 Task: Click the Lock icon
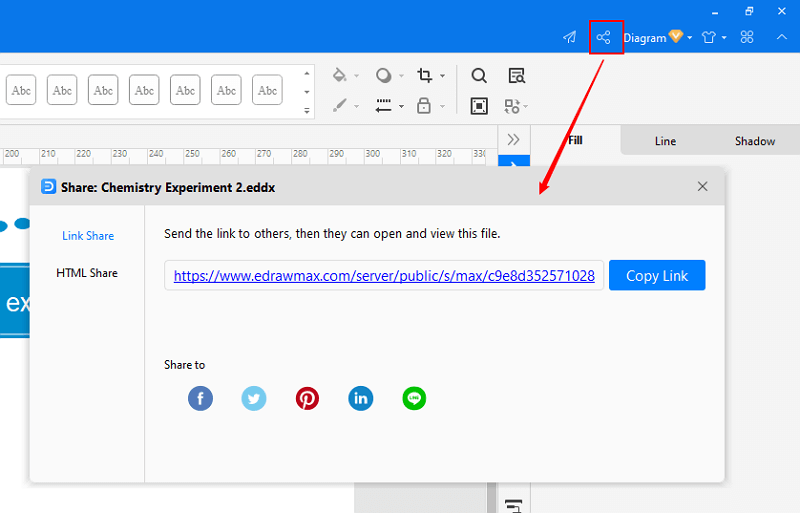(424, 106)
